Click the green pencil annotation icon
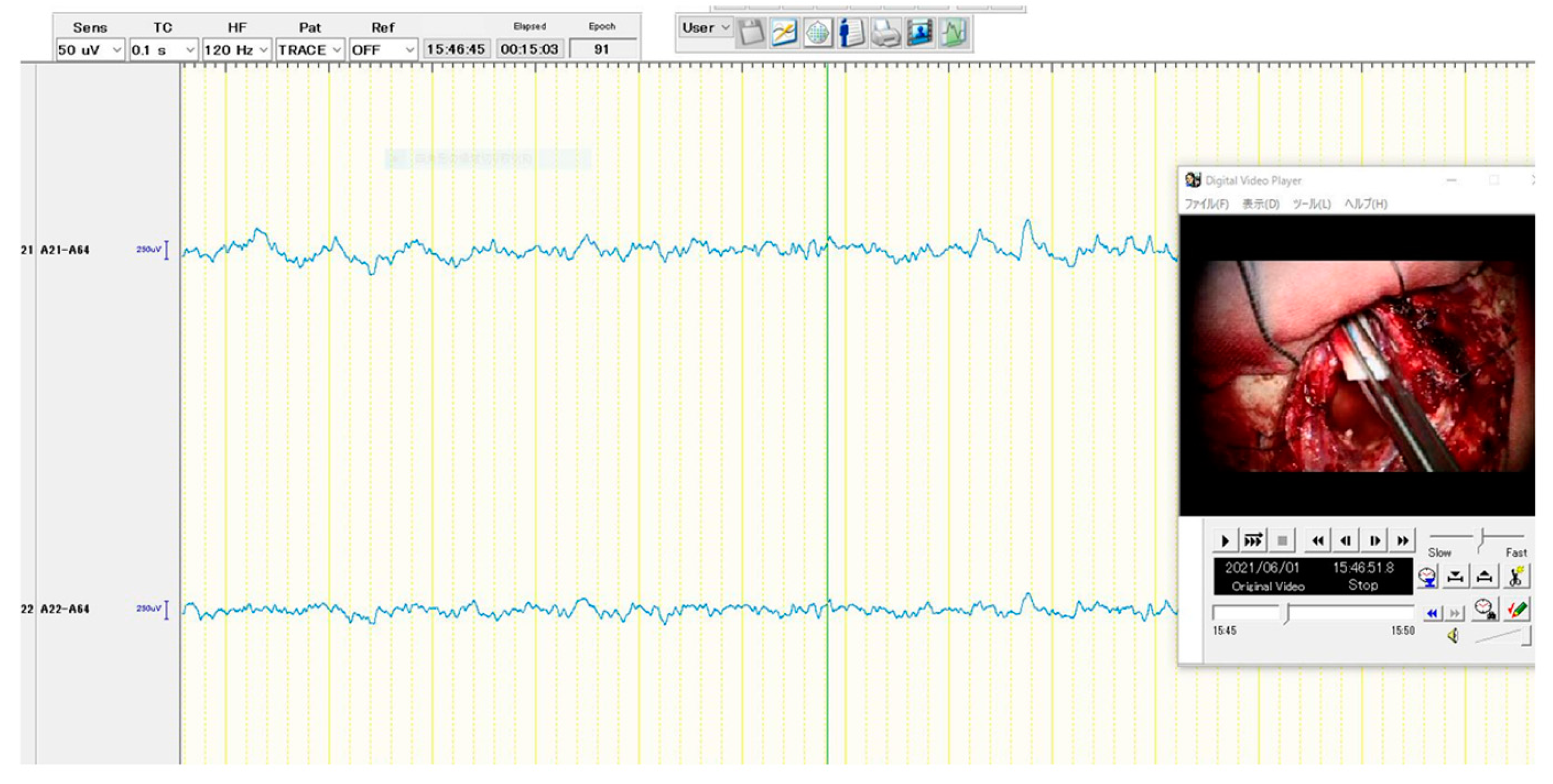Image resolution: width=1553 pixels, height=784 pixels. click(1516, 609)
